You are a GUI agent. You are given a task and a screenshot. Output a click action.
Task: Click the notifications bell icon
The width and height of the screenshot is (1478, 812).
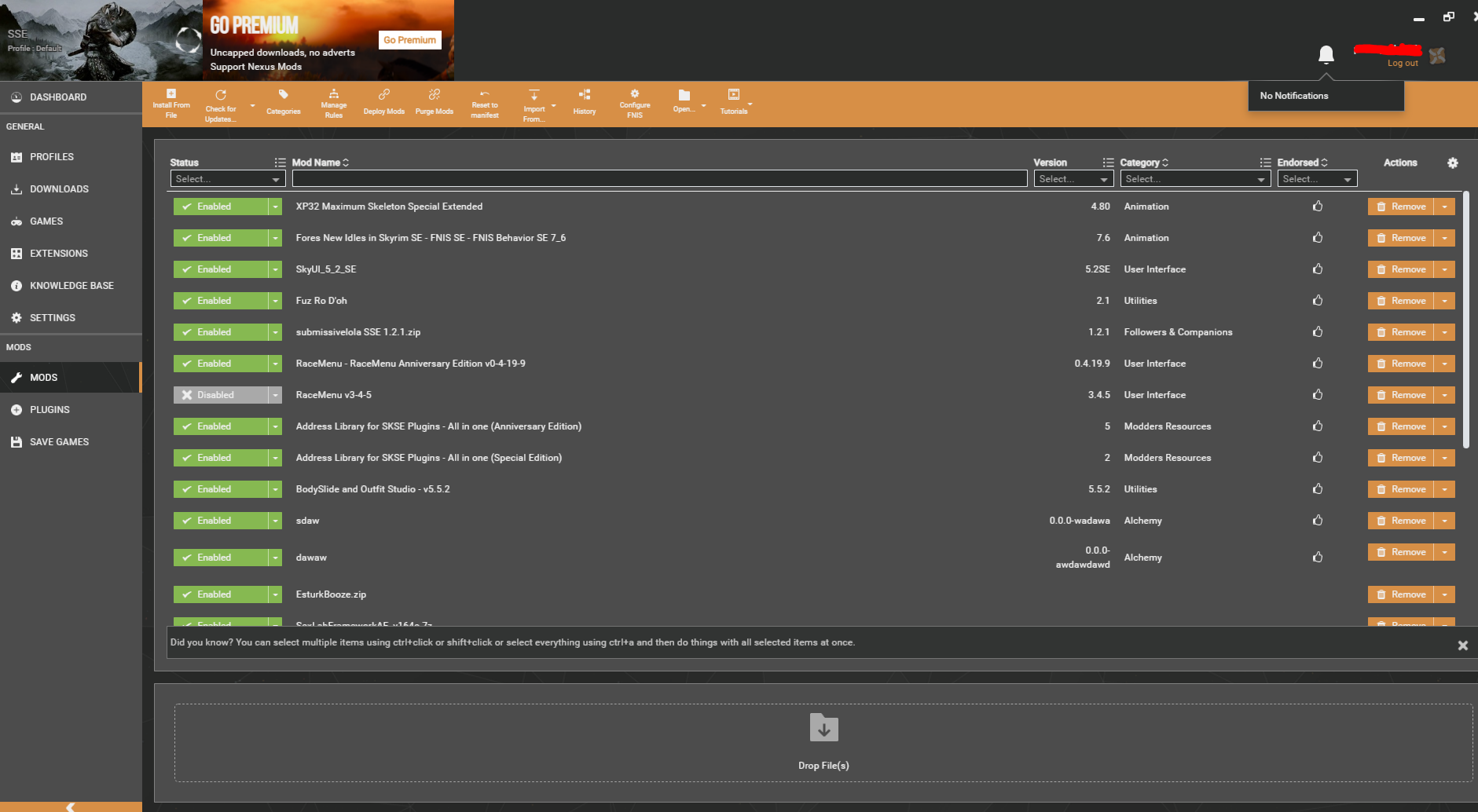(x=1326, y=54)
